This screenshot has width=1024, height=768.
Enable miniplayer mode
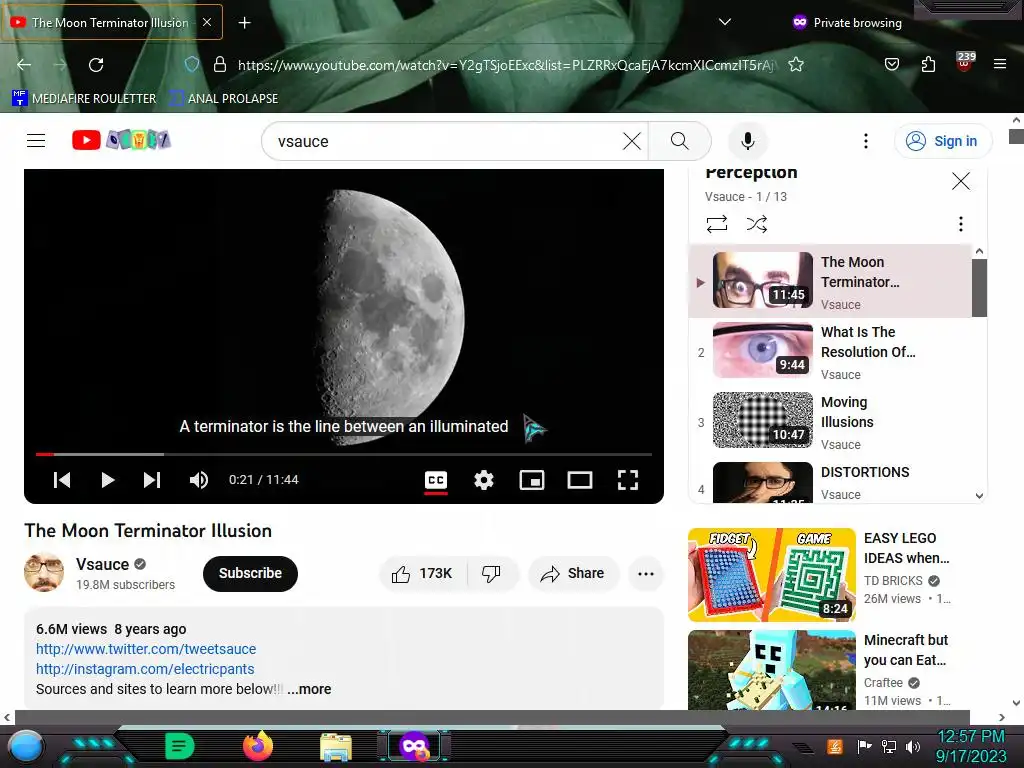(x=532, y=480)
